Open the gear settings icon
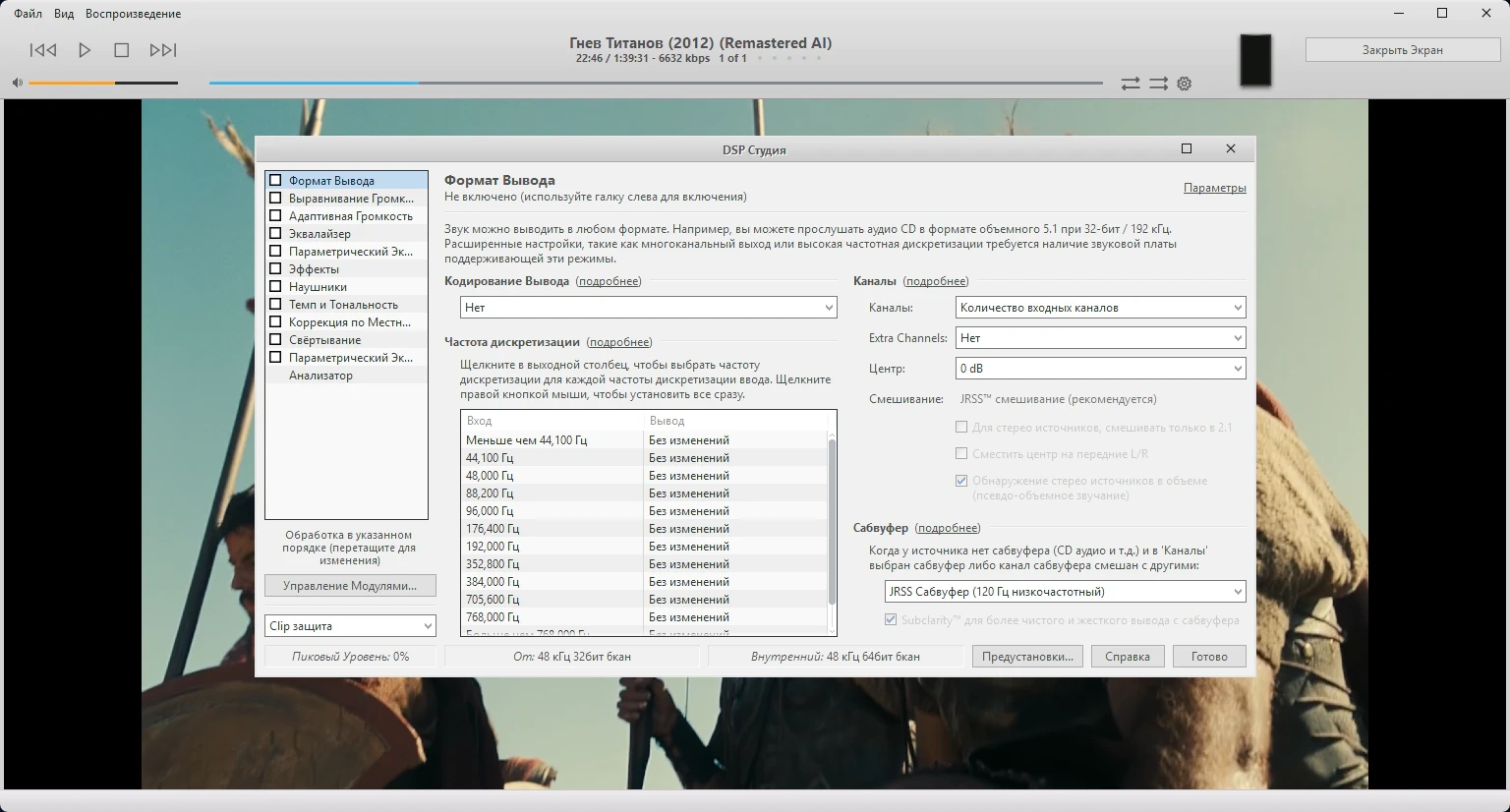Viewport: 1510px width, 812px height. tap(1185, 84)
